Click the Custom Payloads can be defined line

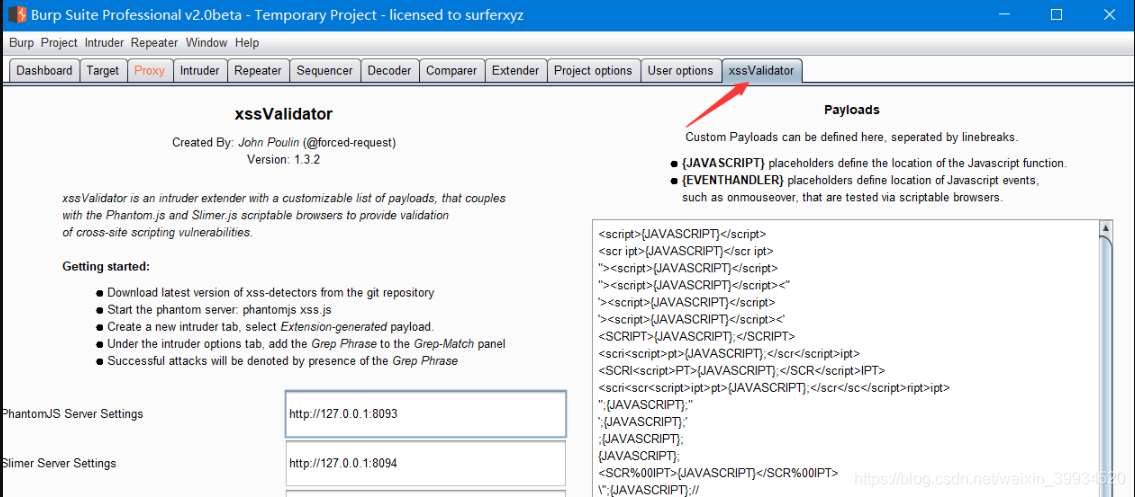click(x=852, y=137)
